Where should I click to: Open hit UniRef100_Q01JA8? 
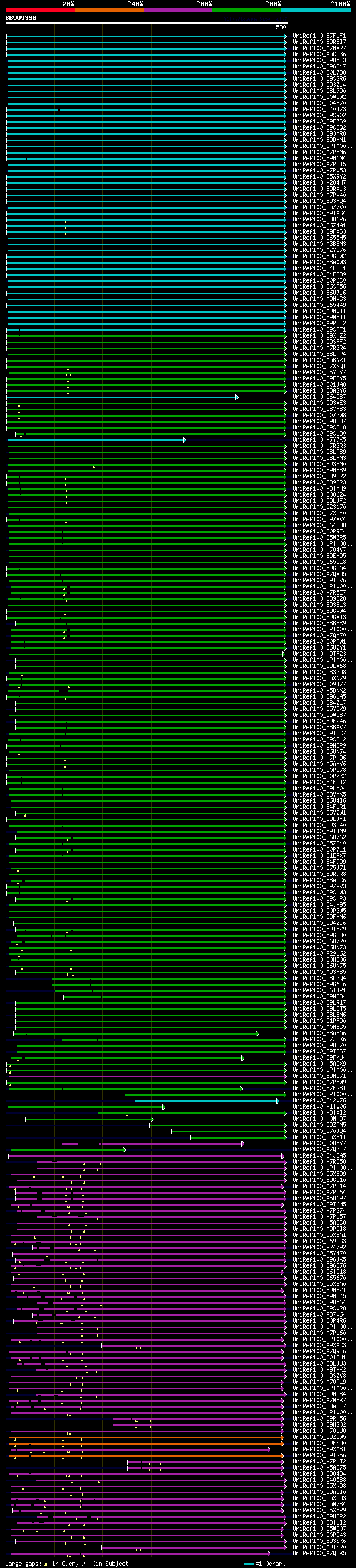pyautogui.click(x=319, y=385)
